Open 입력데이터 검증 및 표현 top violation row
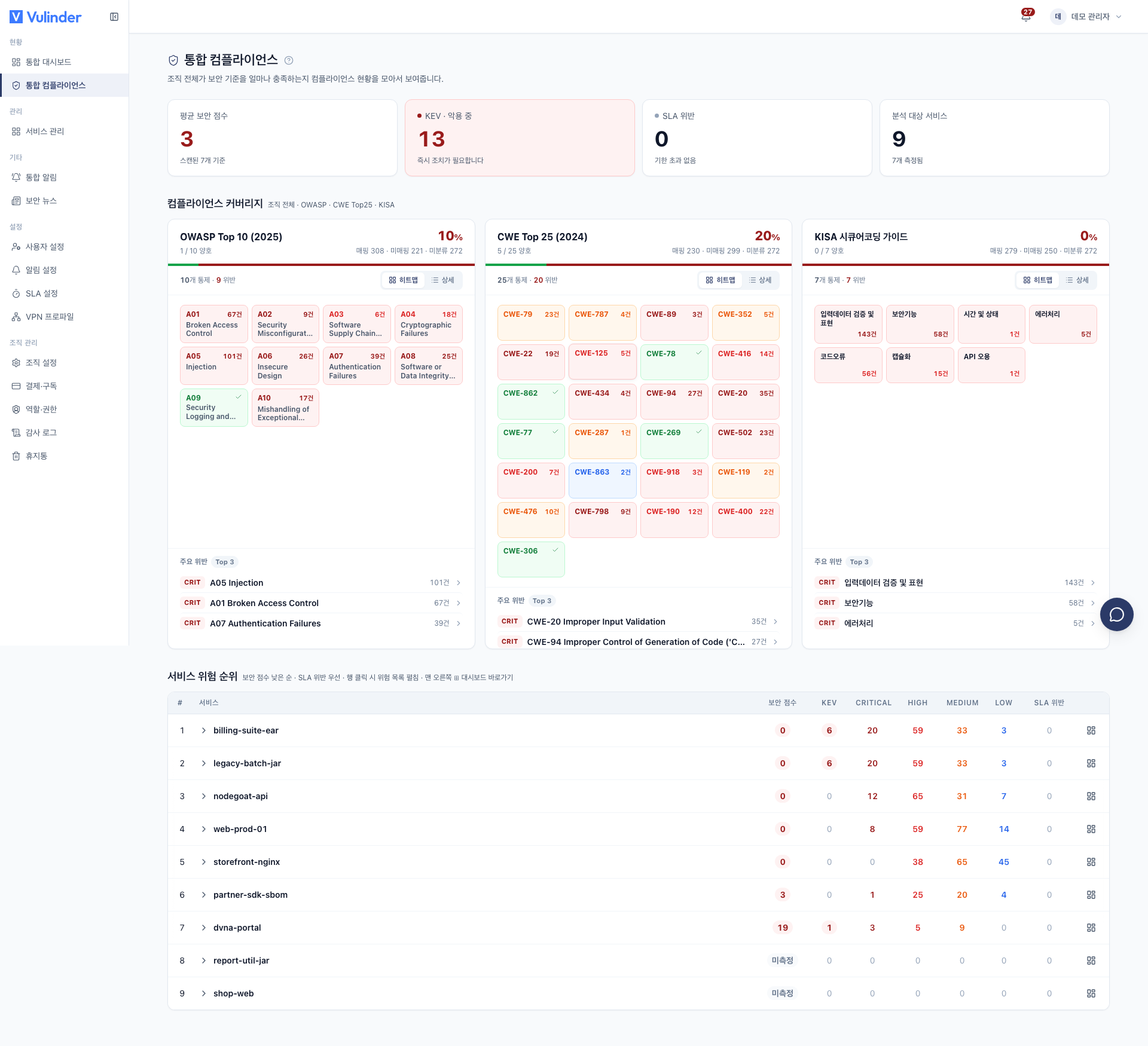Viewport: 1148px width, 1046px height. 955,583
